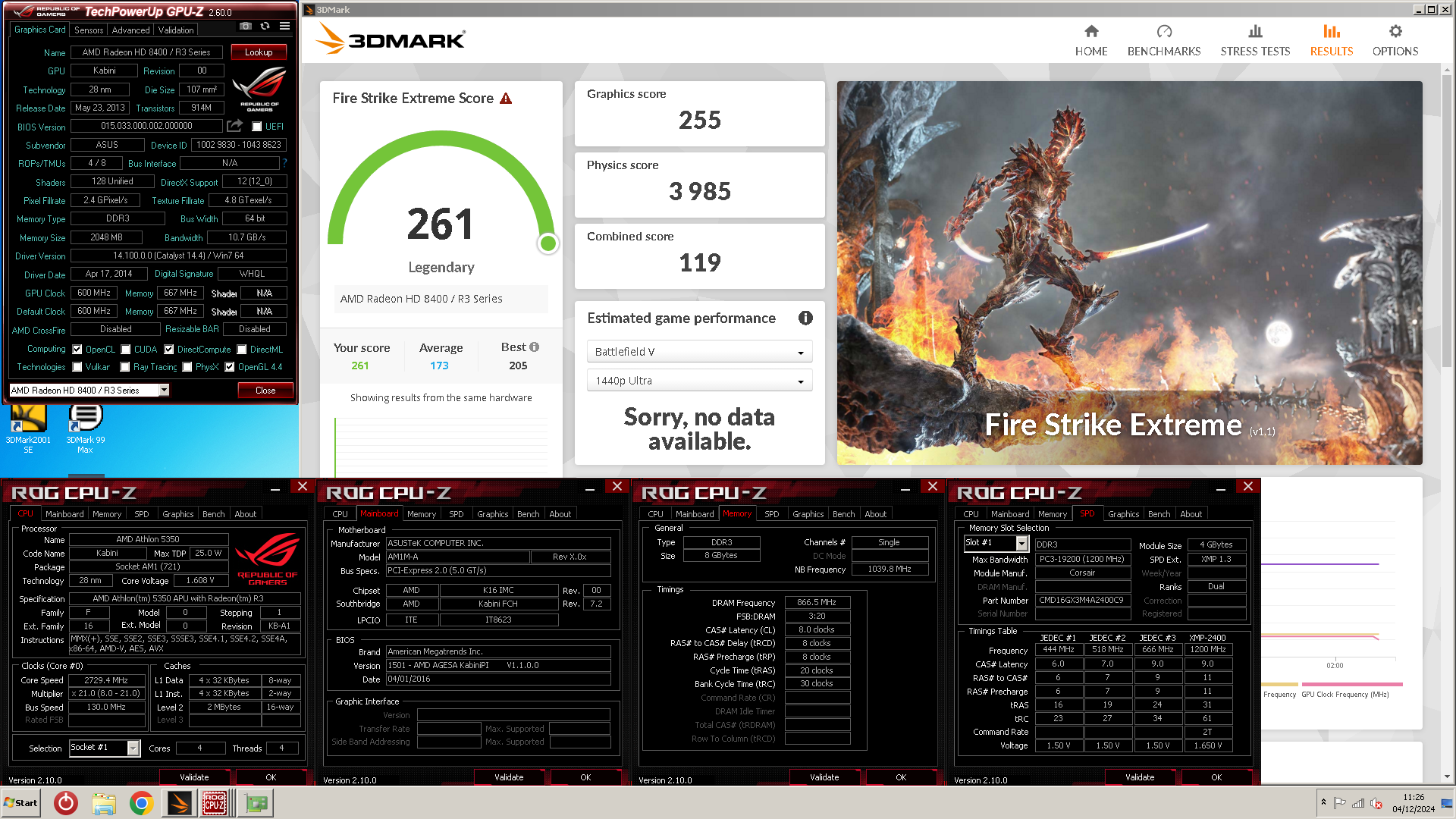The height and width of the screenshot is (819, 1456).
Task: Click the red power icon in taskbar
Action: 66,803
